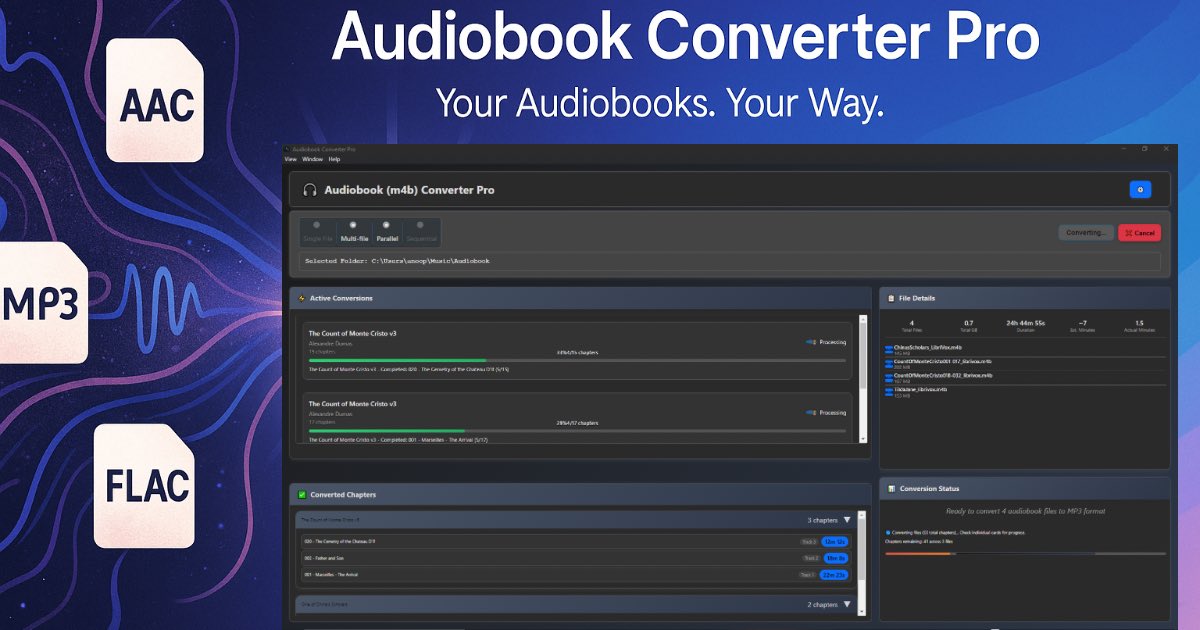Select the Tlickstone_Librivox.m4b file row
Screen dimensions: 1200x630
[x=1025, y=392]
